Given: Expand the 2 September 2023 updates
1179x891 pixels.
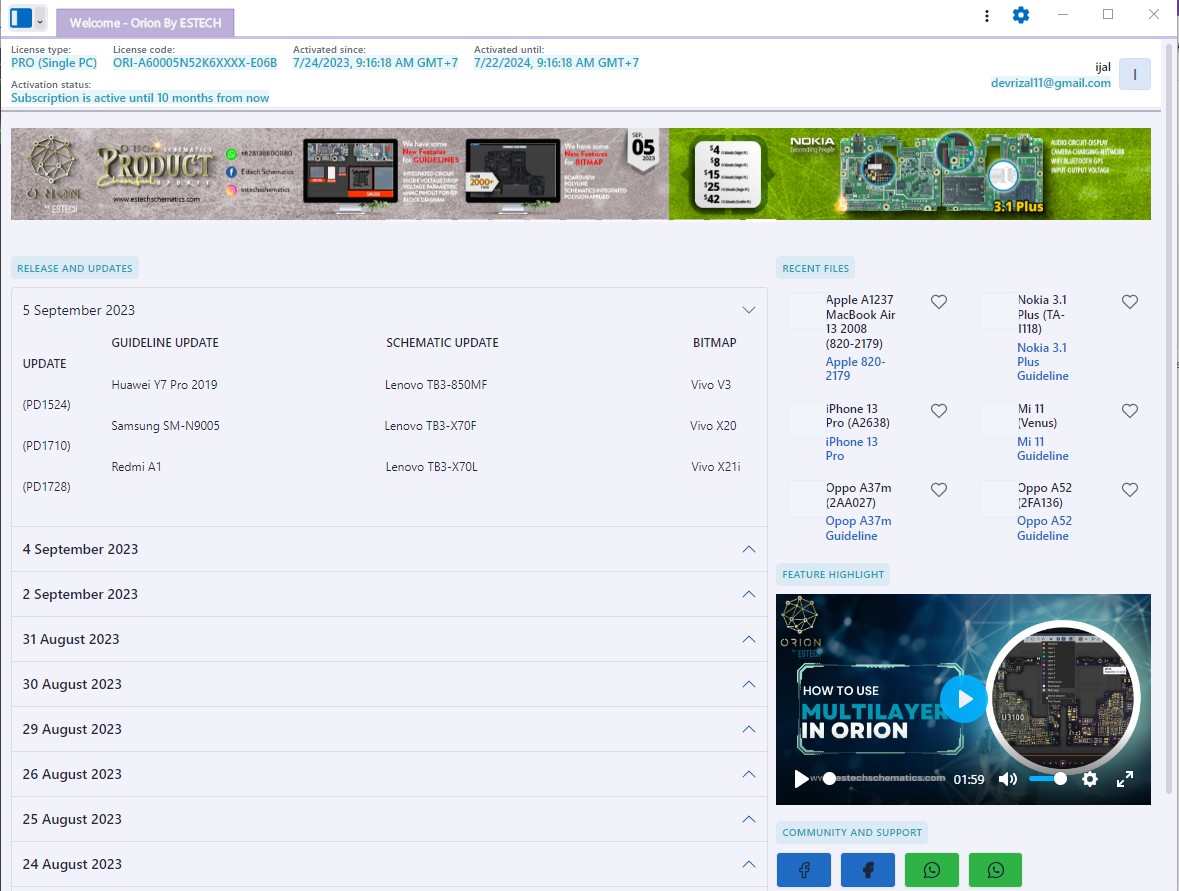Looking at the screenshot, I should tap(748, 594).
